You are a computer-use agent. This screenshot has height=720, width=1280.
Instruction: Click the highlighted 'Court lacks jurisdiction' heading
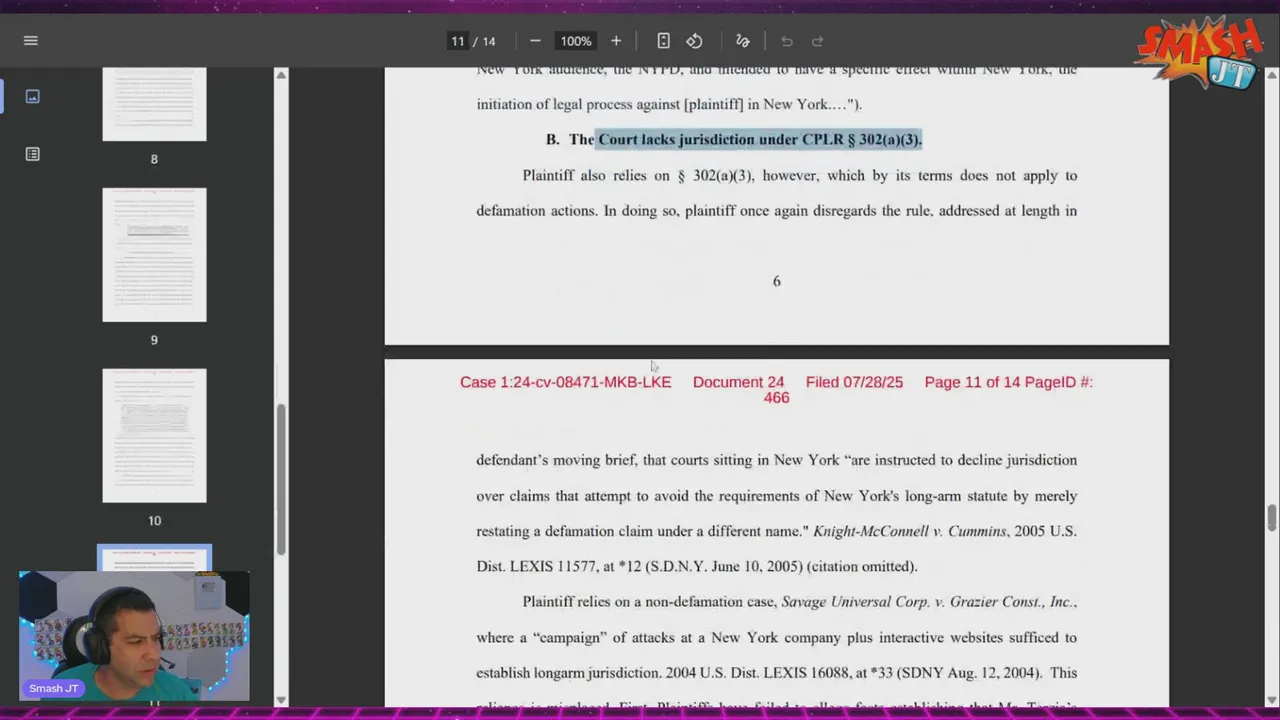tap(760, 139)
